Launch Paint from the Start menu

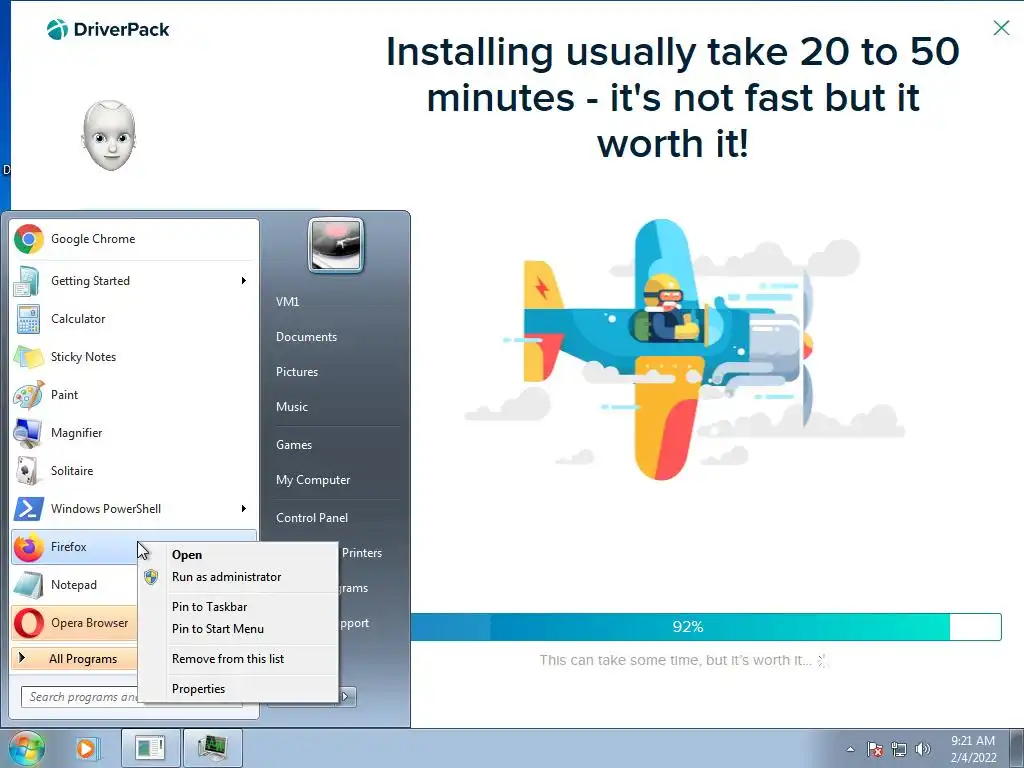[135, 394]
